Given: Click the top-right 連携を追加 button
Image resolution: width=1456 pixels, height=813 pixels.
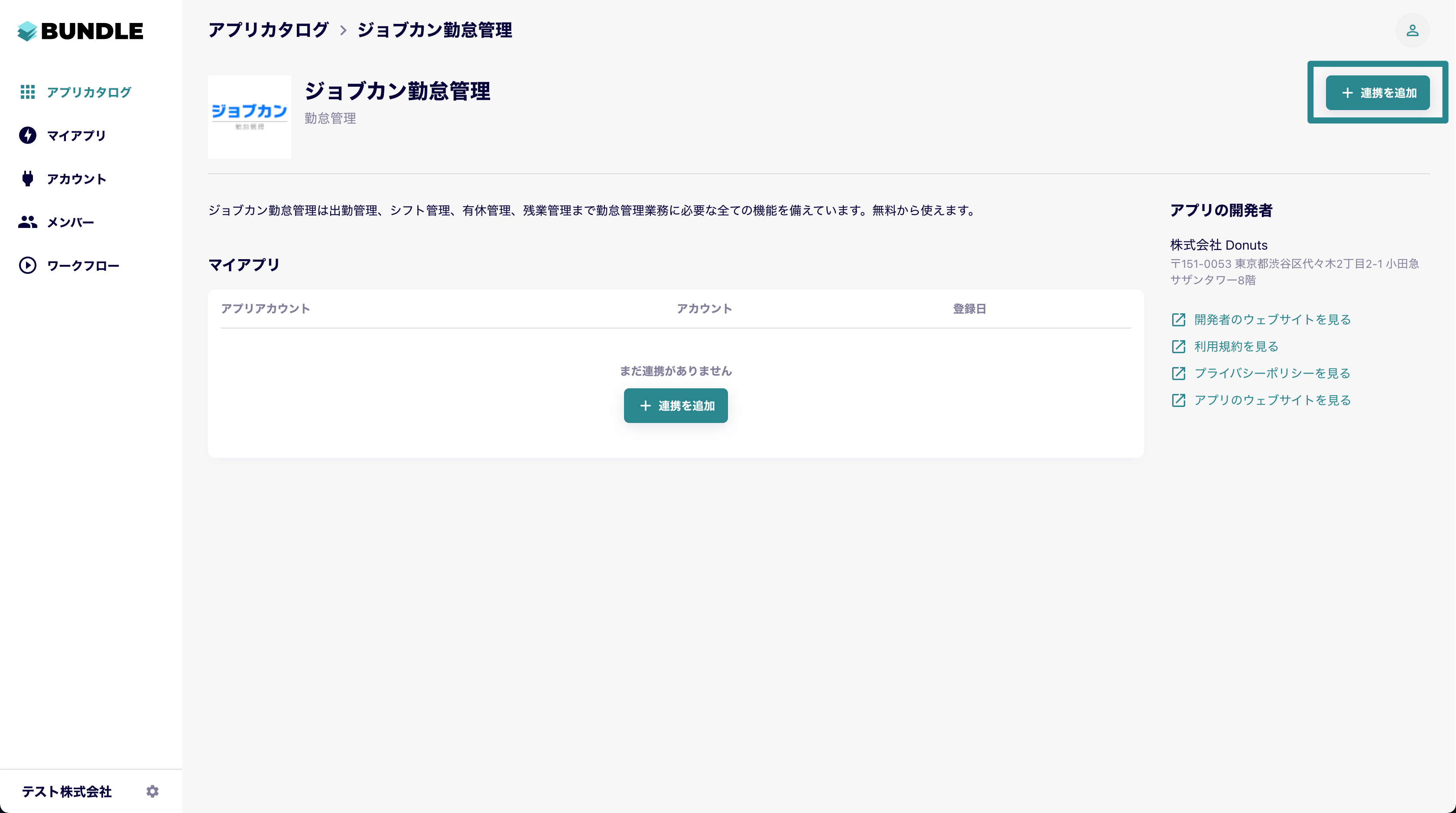Looking at the screenshot, I should pos(1378,93).
